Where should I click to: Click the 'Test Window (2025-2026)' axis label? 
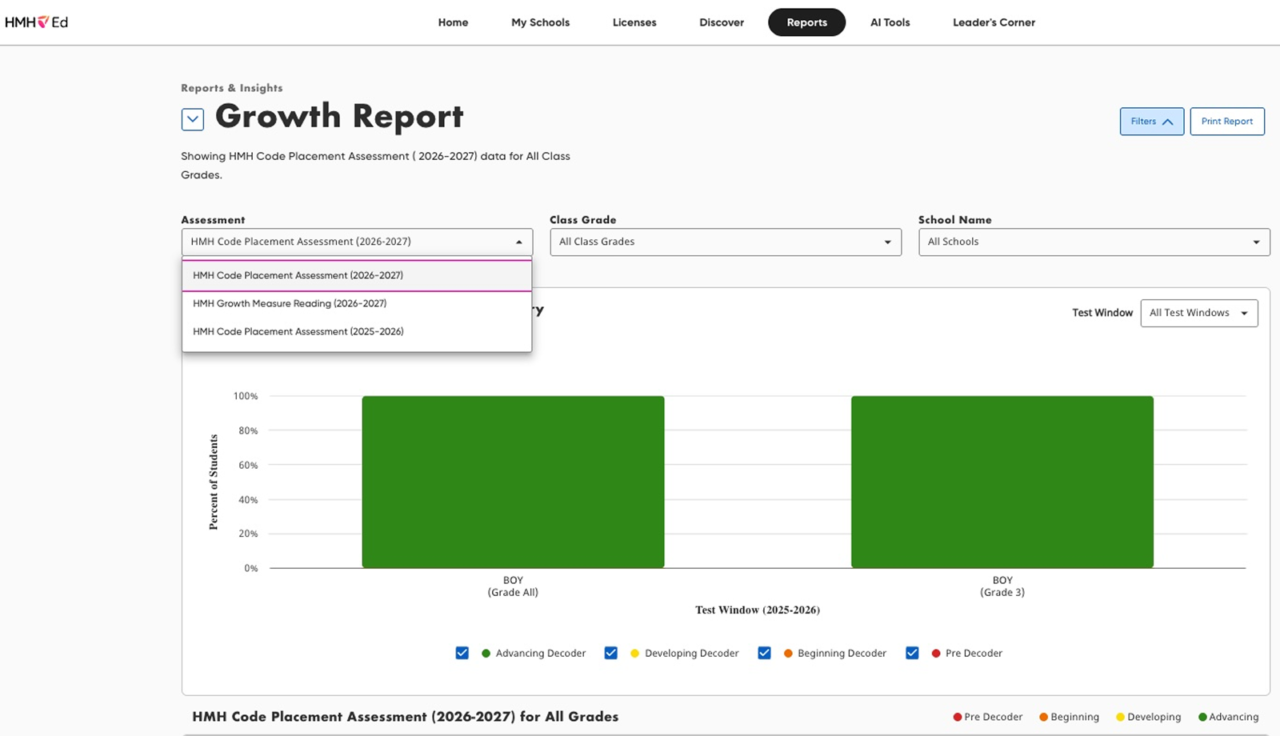[757, 610]
